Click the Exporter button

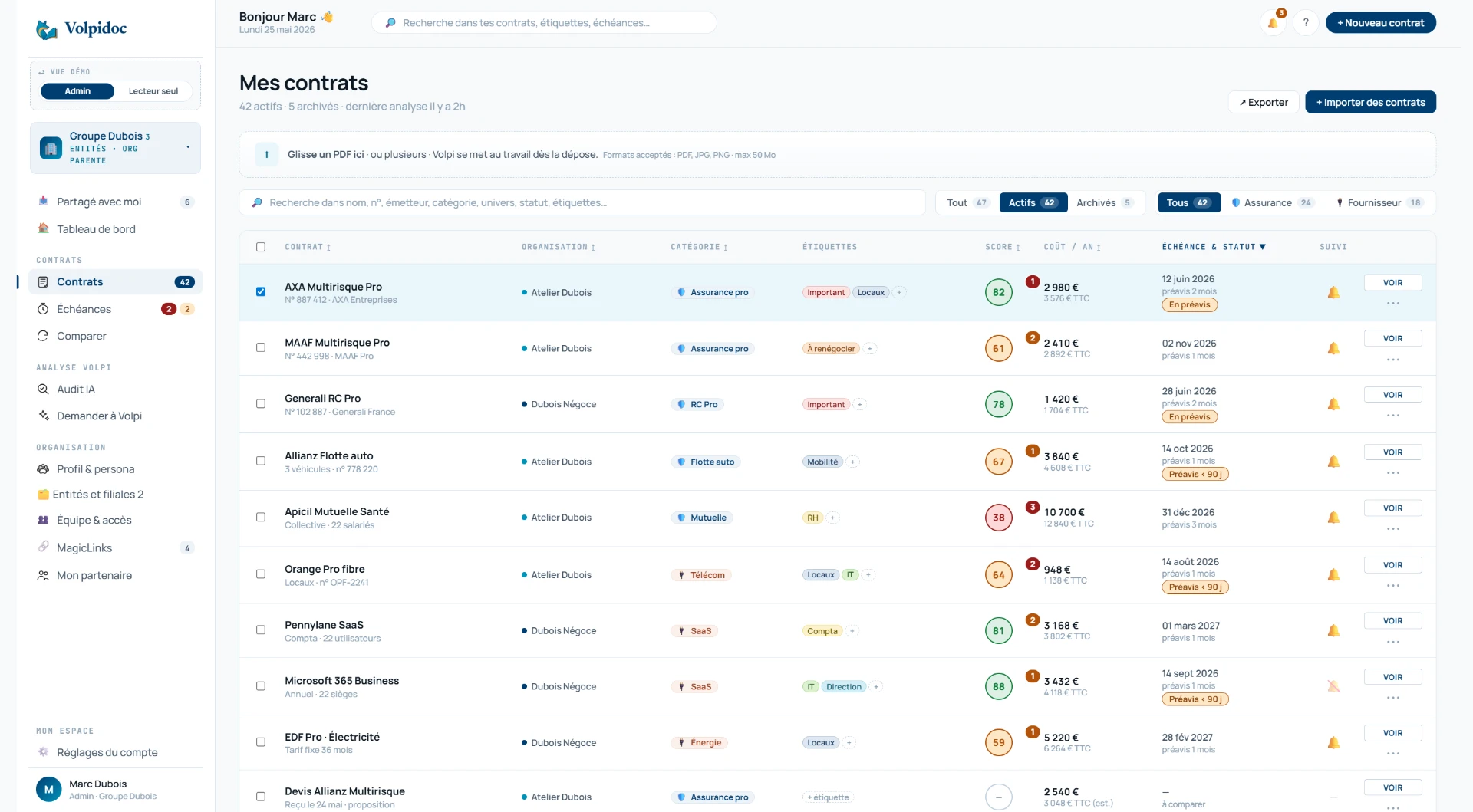click(x=1264, y=102)
